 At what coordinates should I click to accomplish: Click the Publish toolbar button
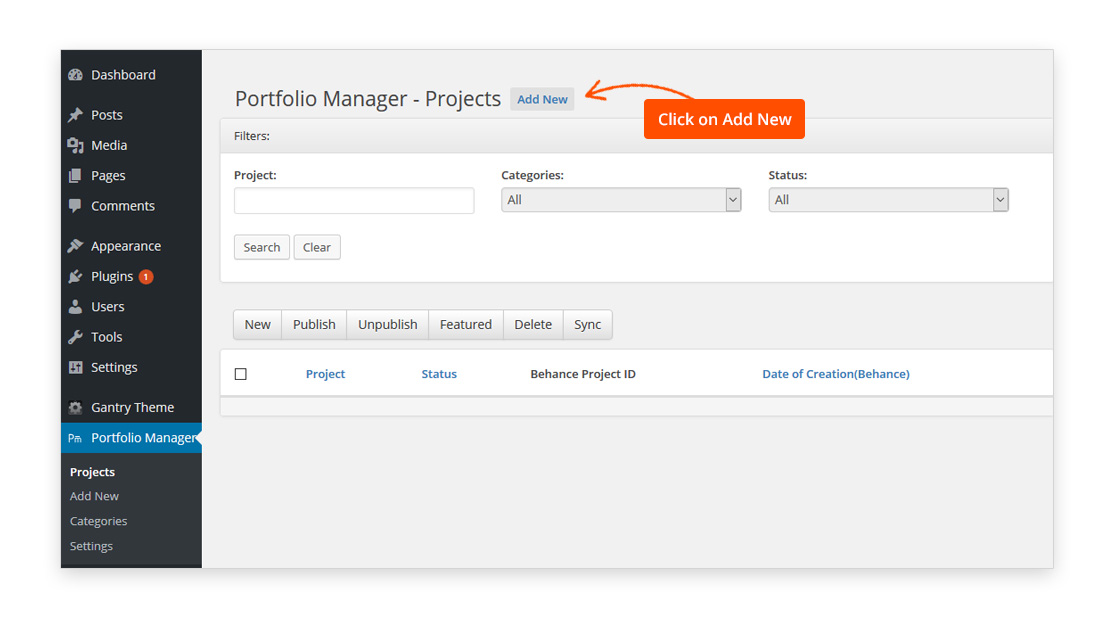pyautogui.click(x=314, y=325)
